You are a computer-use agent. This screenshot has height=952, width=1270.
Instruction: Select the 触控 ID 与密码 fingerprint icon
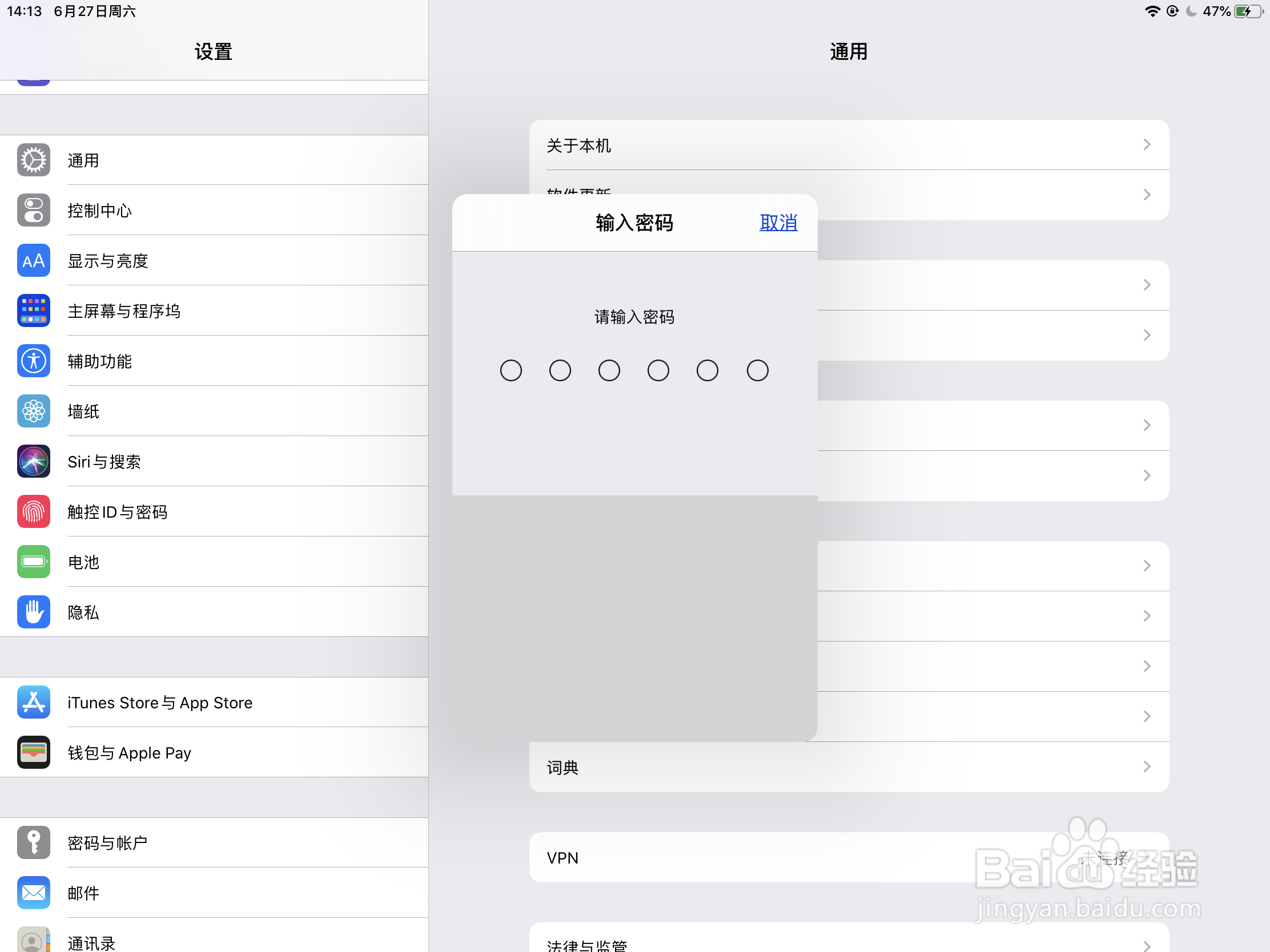[x=33, y=511]
